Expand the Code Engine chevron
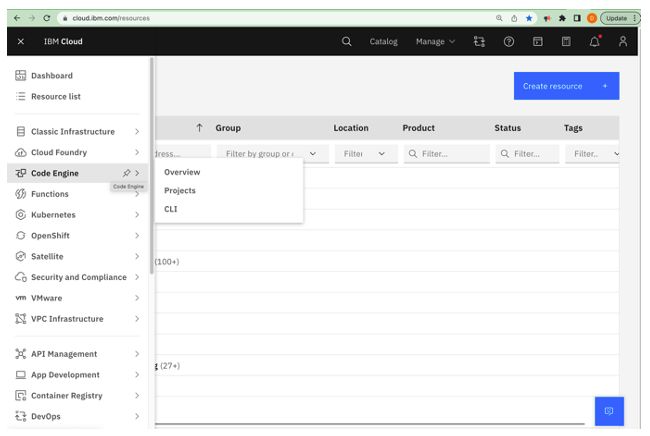This screenshot has height=436, width=650. coord(137,173)
